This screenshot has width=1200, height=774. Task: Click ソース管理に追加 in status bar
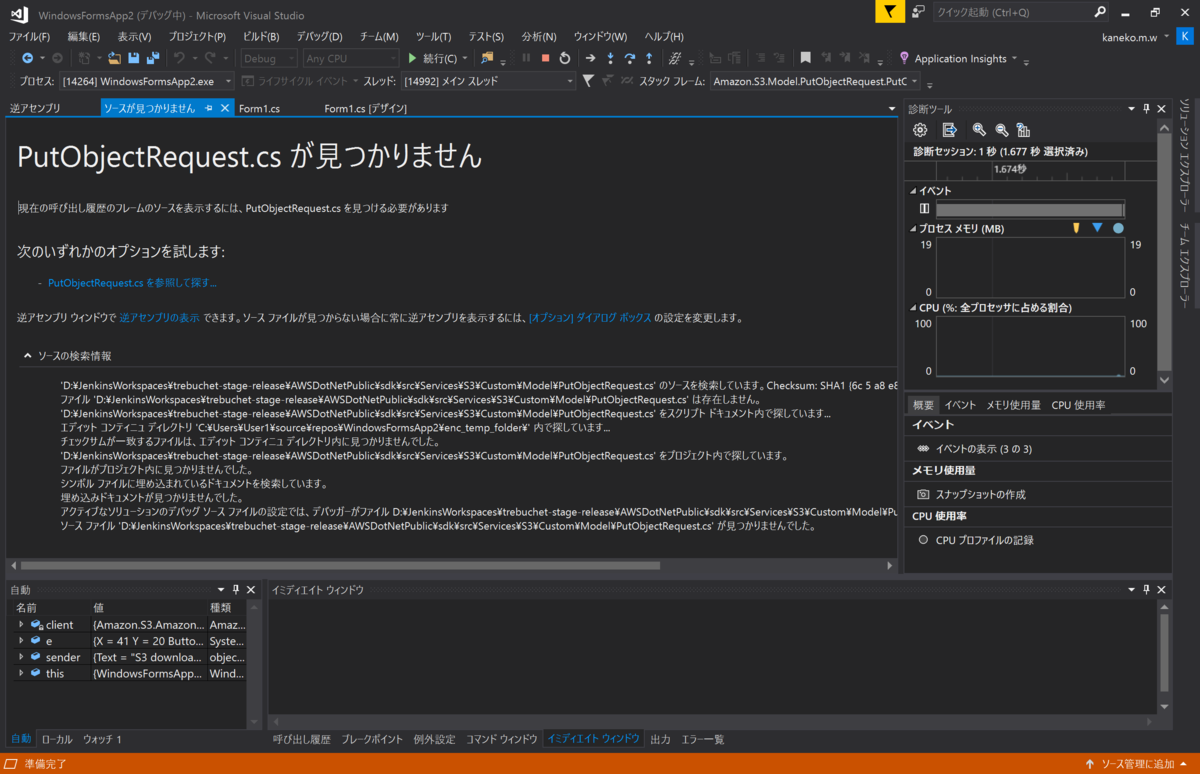(1137, 764)
